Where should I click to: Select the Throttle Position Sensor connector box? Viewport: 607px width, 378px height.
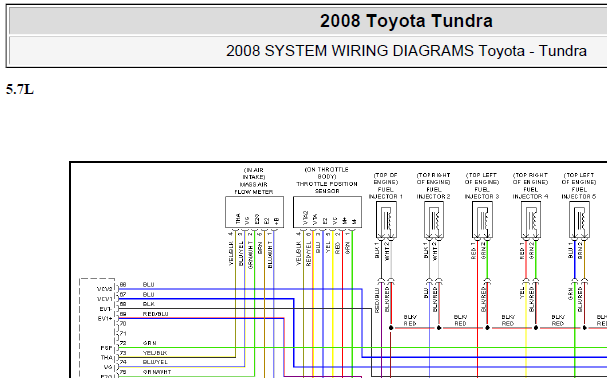point(327,212)
